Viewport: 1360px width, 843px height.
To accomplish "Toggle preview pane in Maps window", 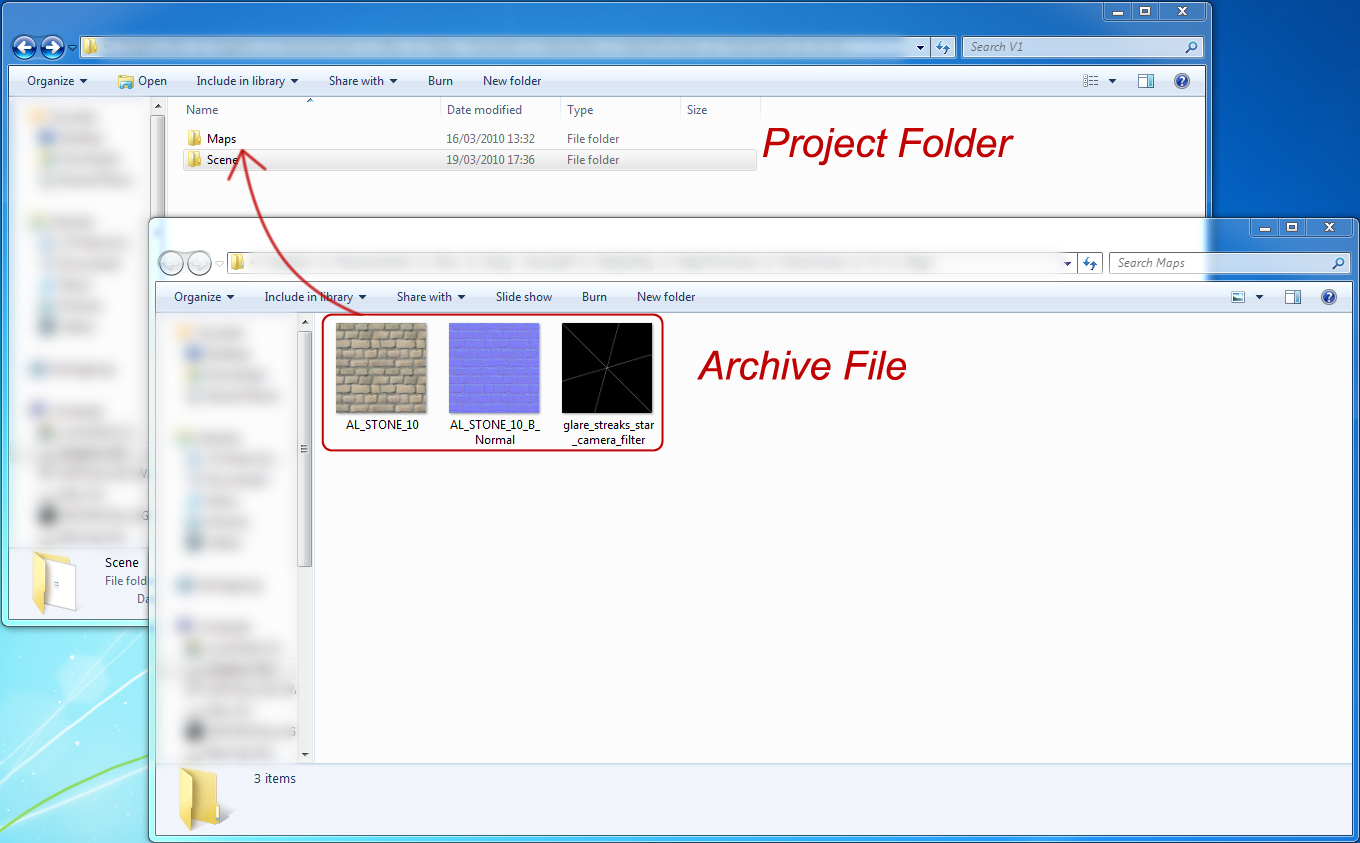I will (x=1293, y=297).
